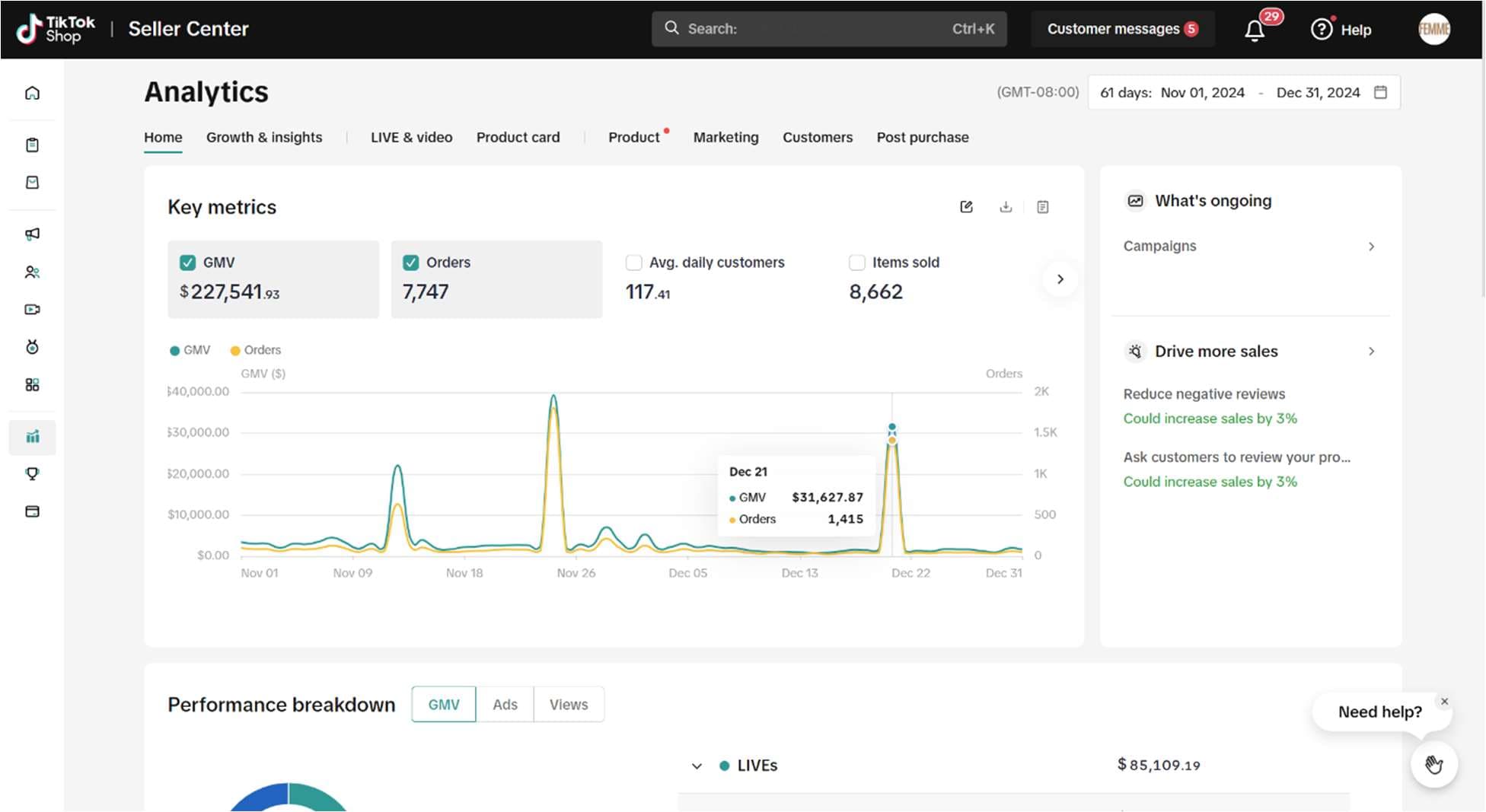The width and height of the screenshot is (1486, 812).
Task: Close the Need help bubble
Action: click(1444, 702)
